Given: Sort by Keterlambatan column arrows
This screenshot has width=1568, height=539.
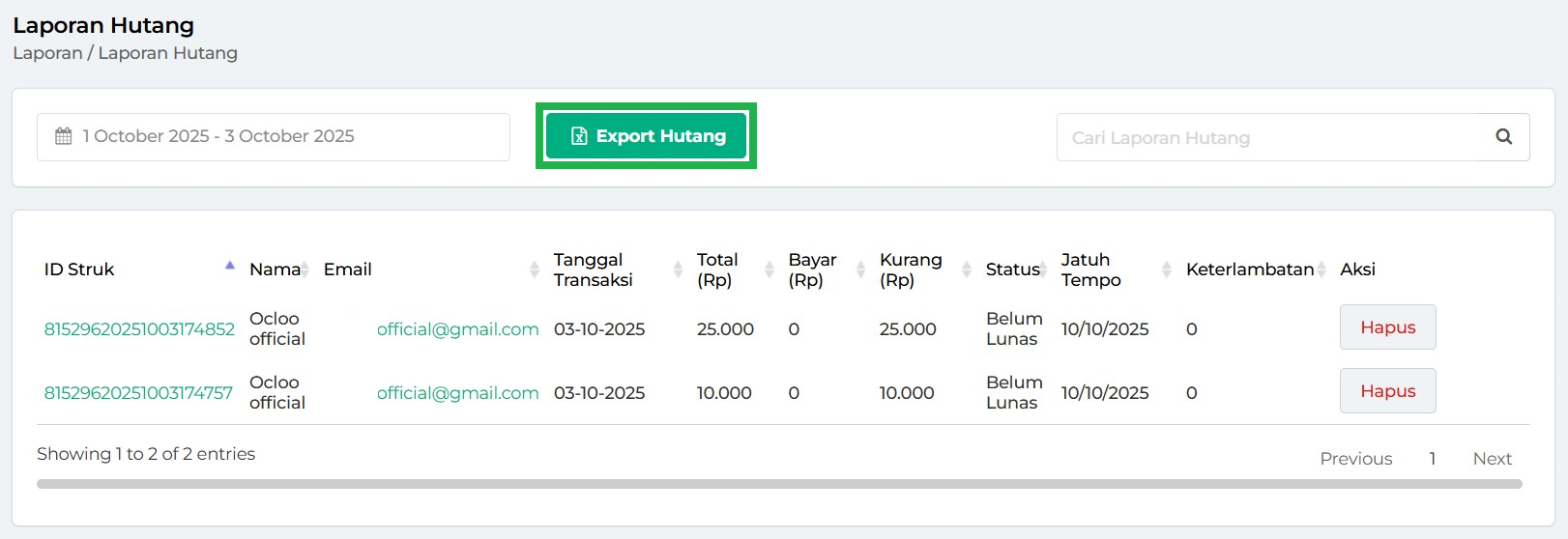Looking at the screenshot, I should 1321,269.
